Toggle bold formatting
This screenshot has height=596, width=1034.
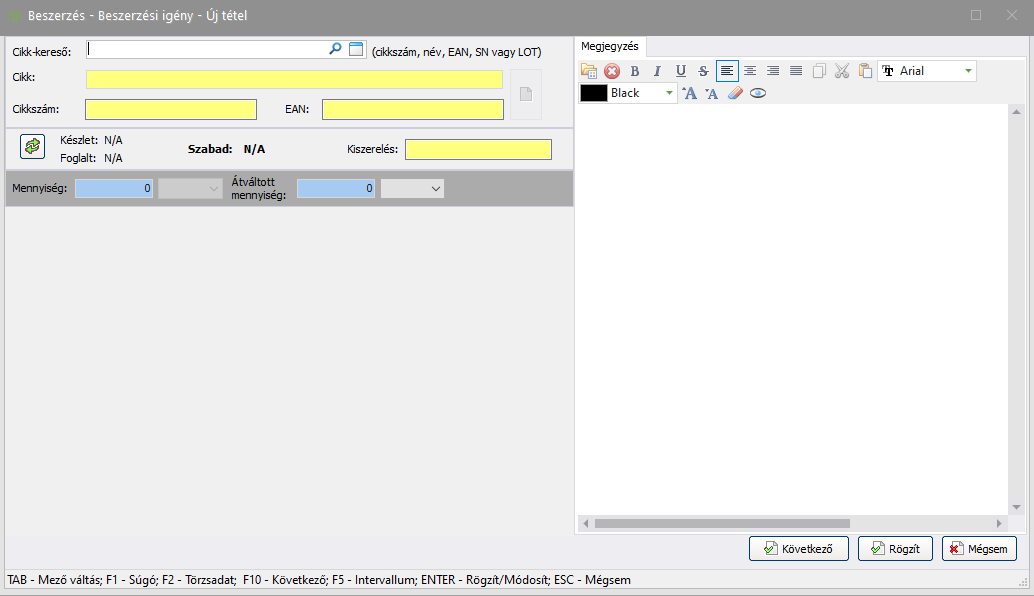click(634, 71)
